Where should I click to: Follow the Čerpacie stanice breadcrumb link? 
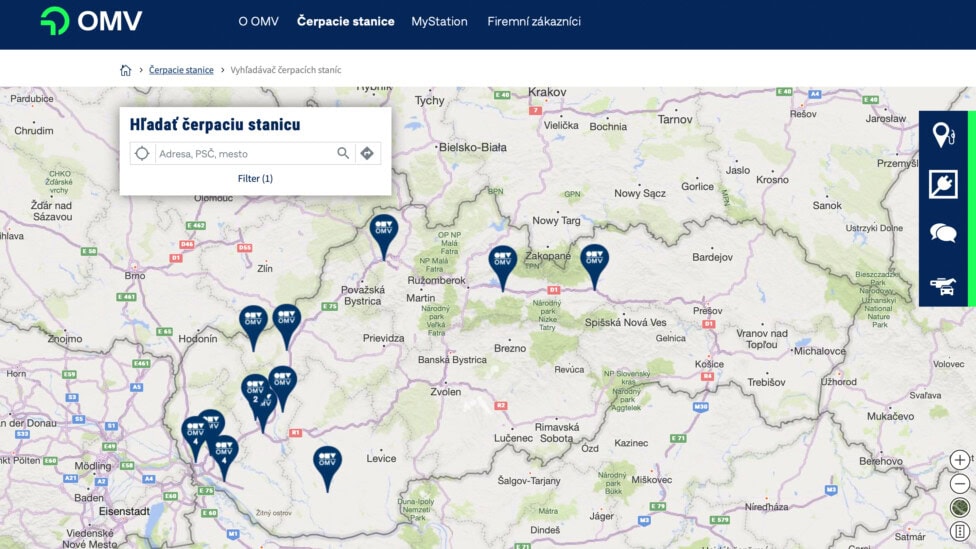point(181,70)
